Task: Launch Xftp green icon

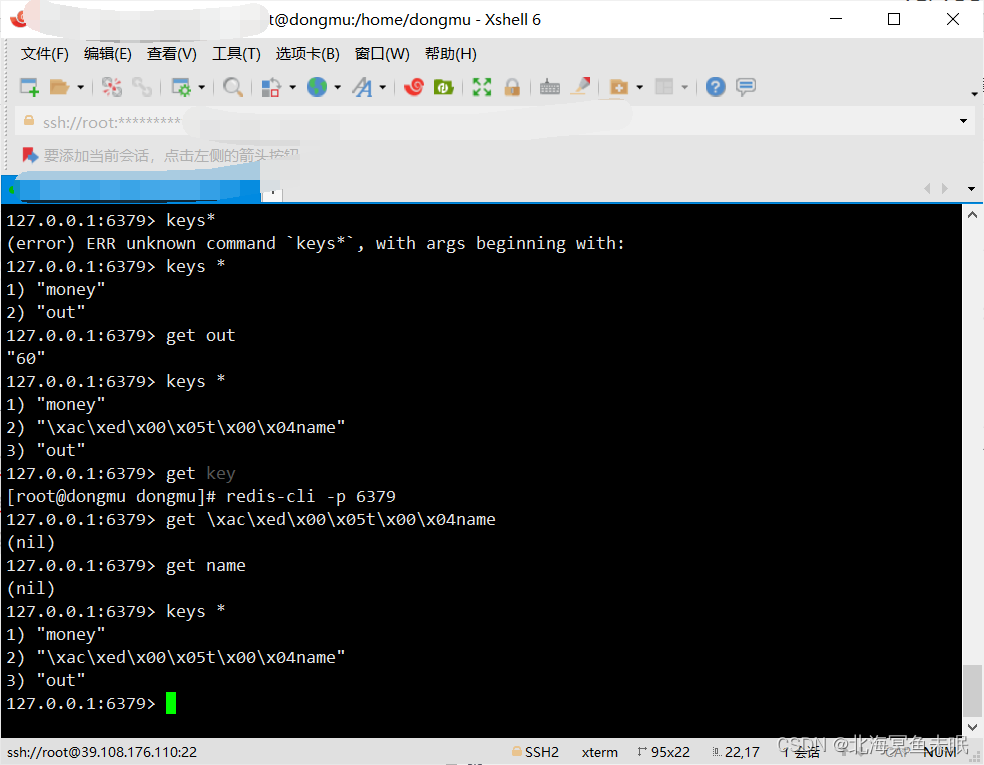Action: [x=444, y=87]
